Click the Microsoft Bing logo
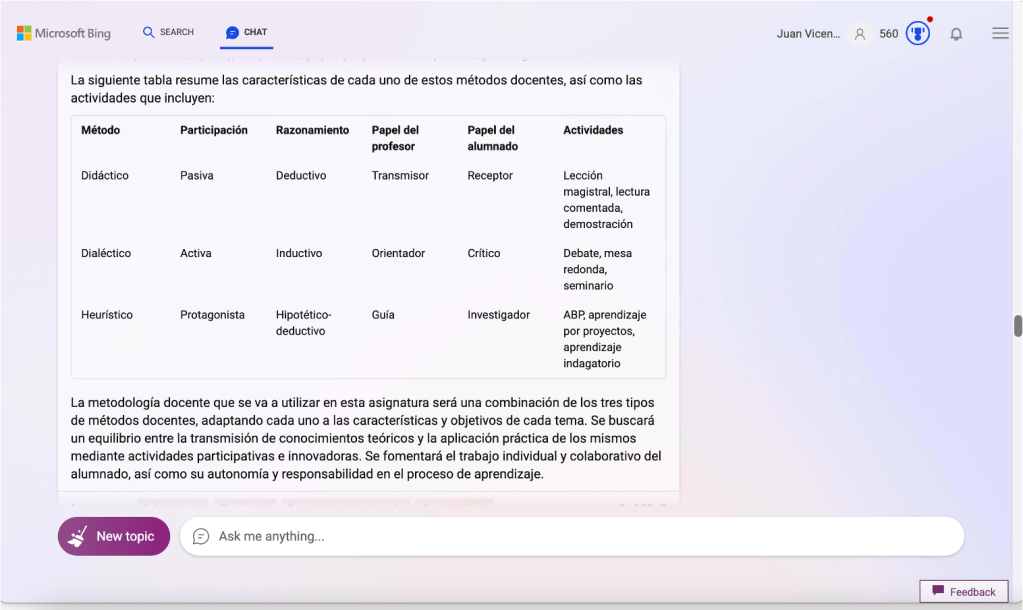This screenshot has width=1023, height=610. click(x=64, y=33)
